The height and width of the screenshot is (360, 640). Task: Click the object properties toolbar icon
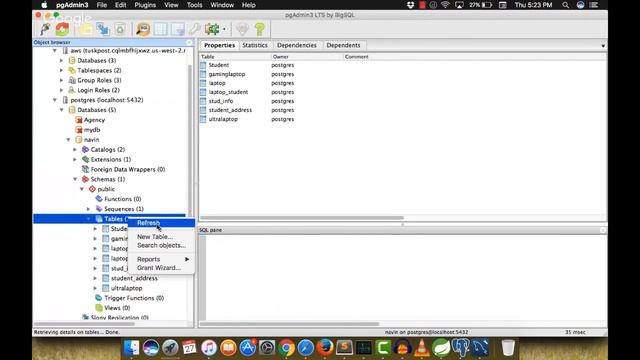click(85, 29)
